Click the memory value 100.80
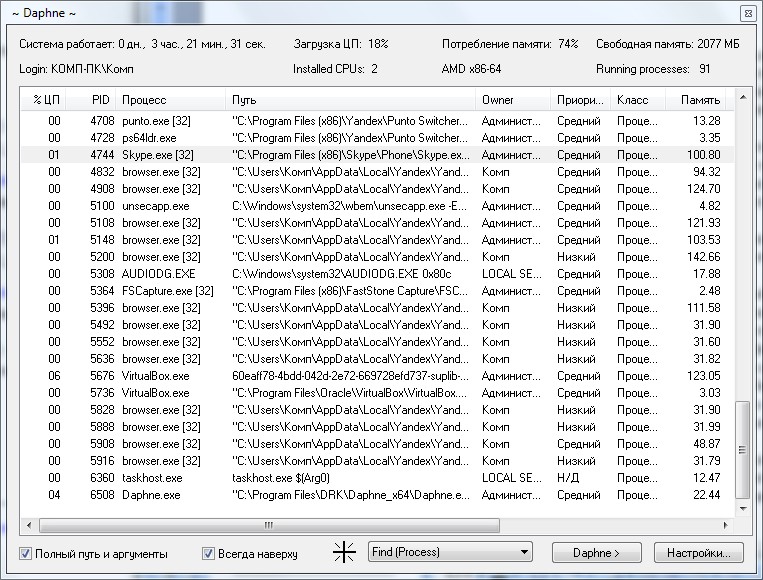The image size is (763, 580). [x=704, y=155]
